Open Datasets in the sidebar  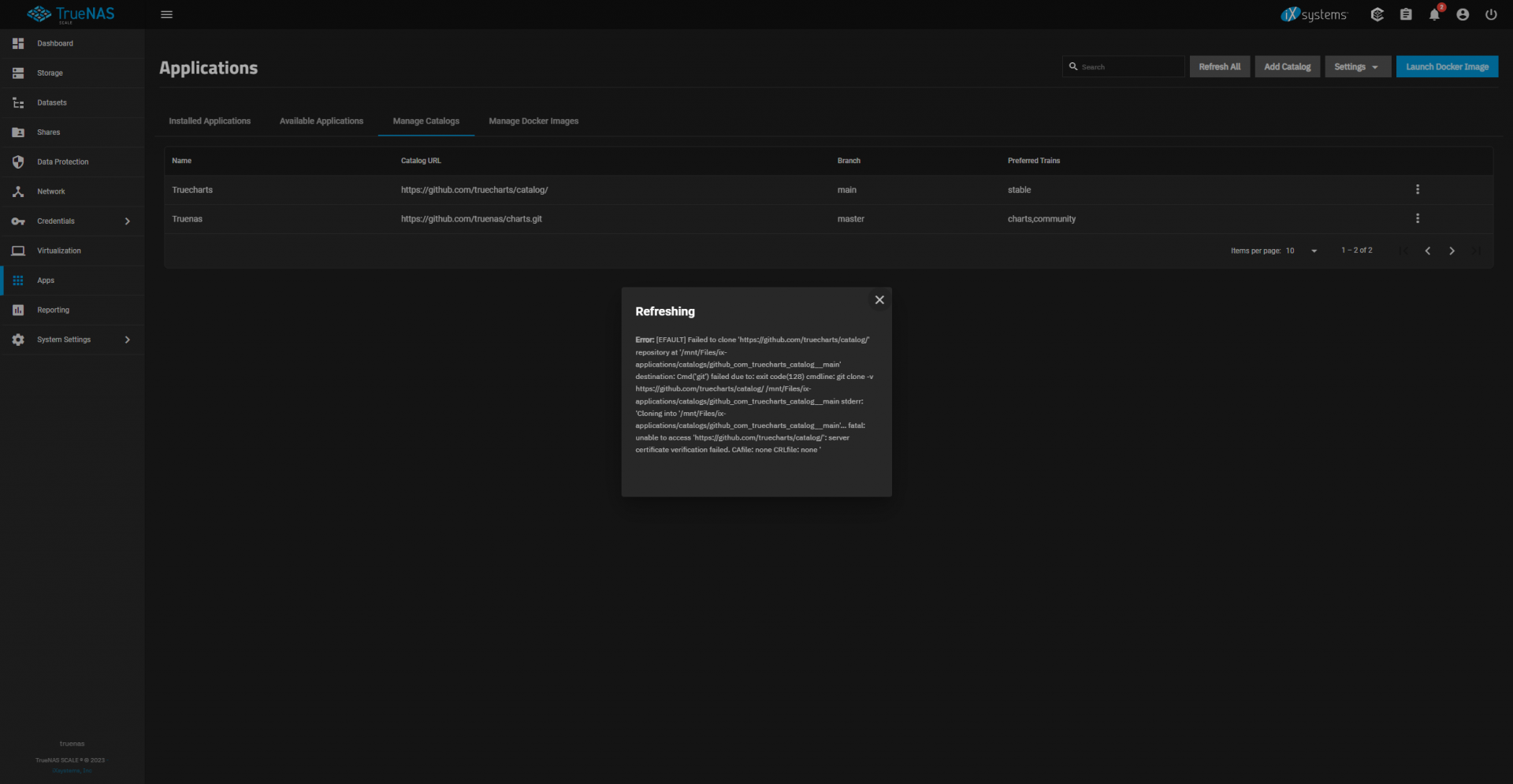[52, 102]
